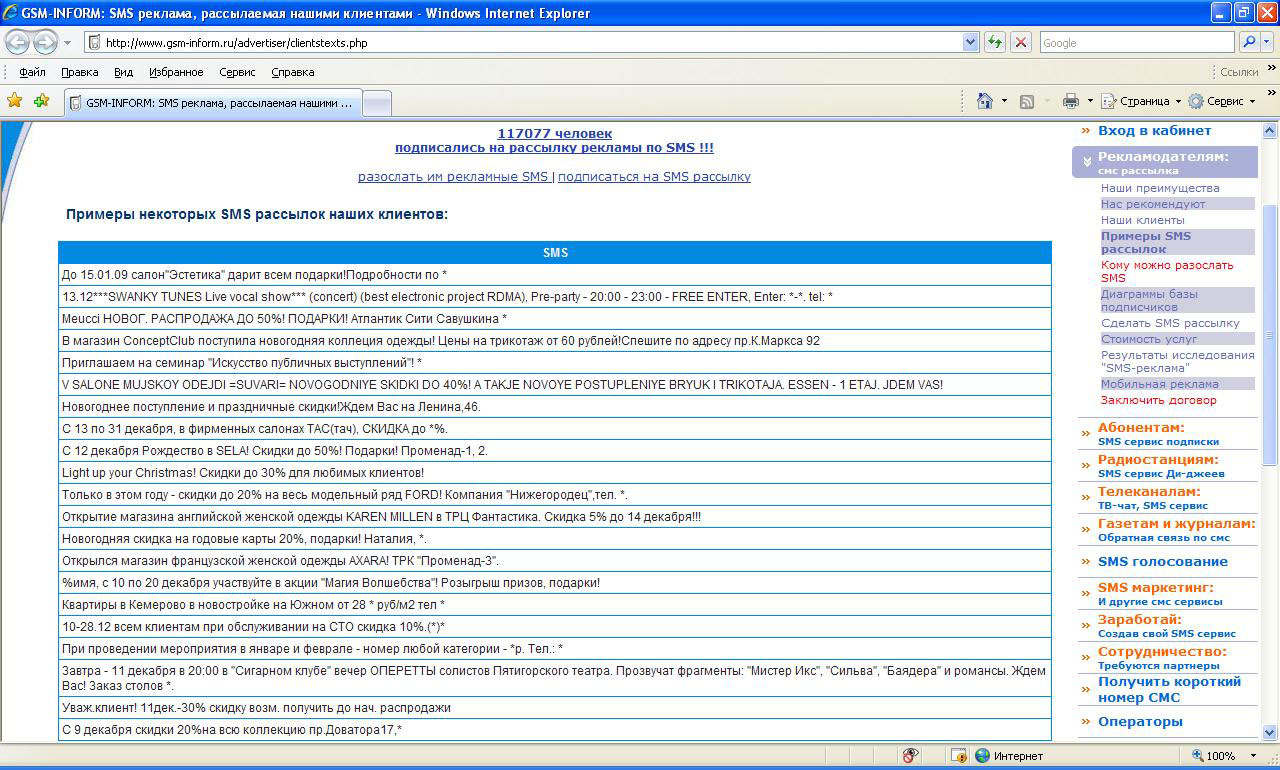Open Заключить договор sidebar link
This screenshot has width=1280, height=770.
coord(1158,400)
